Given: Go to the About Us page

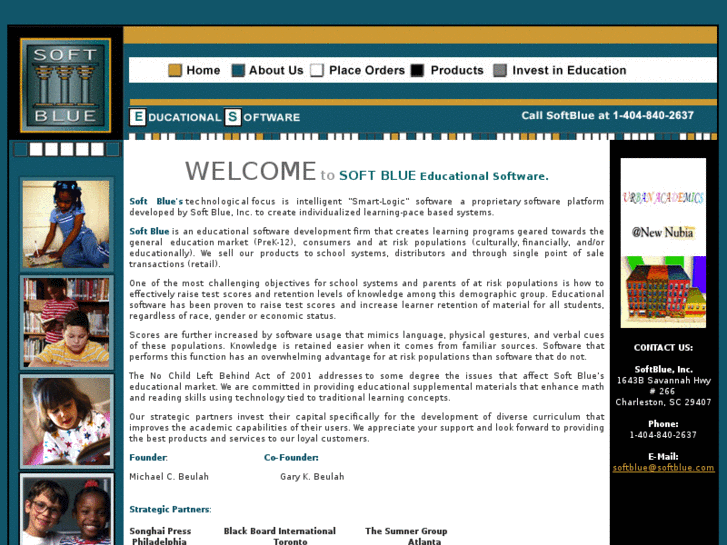Looking at the screenshot, I should click(276, 71).
